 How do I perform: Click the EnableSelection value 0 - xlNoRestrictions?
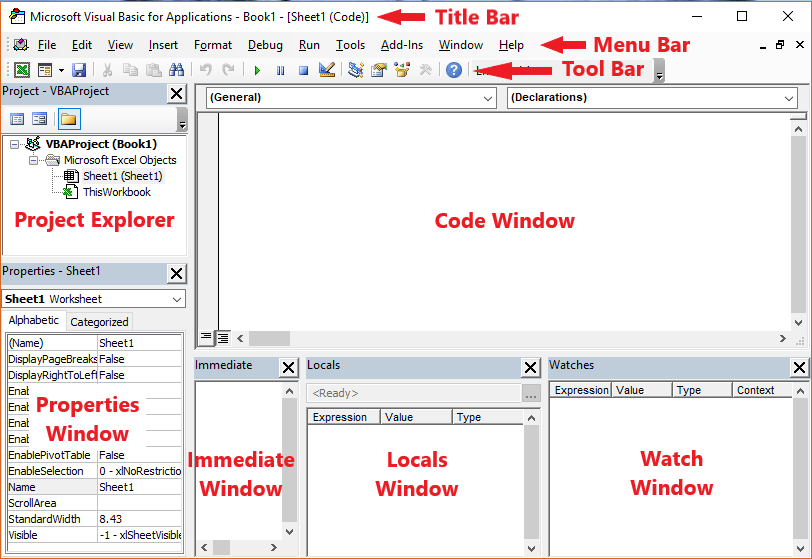click(139, 471)
